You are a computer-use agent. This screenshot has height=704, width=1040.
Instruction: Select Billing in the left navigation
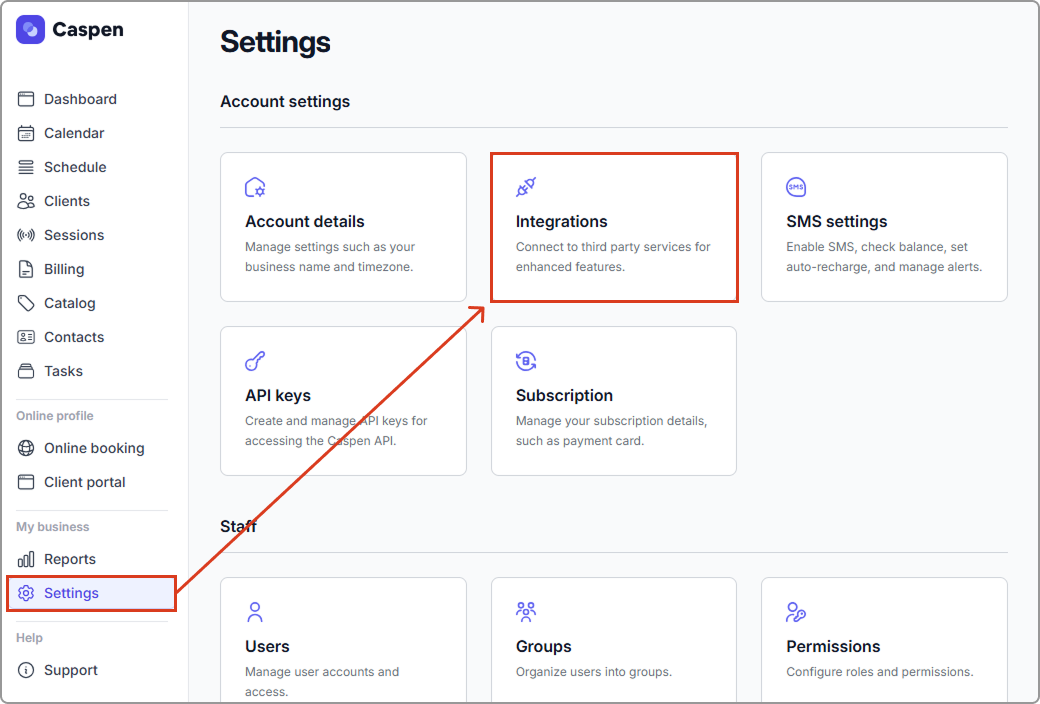(x=64, y=269)
